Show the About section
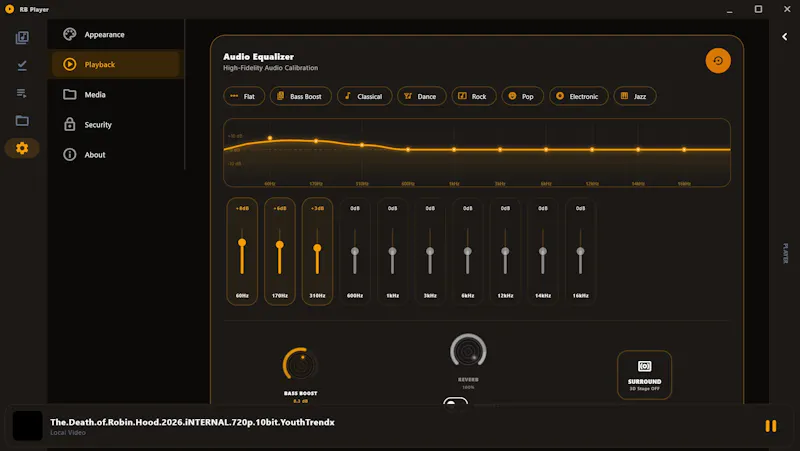Viewport: 800px width, 451px height. click(x=116, y=155)
